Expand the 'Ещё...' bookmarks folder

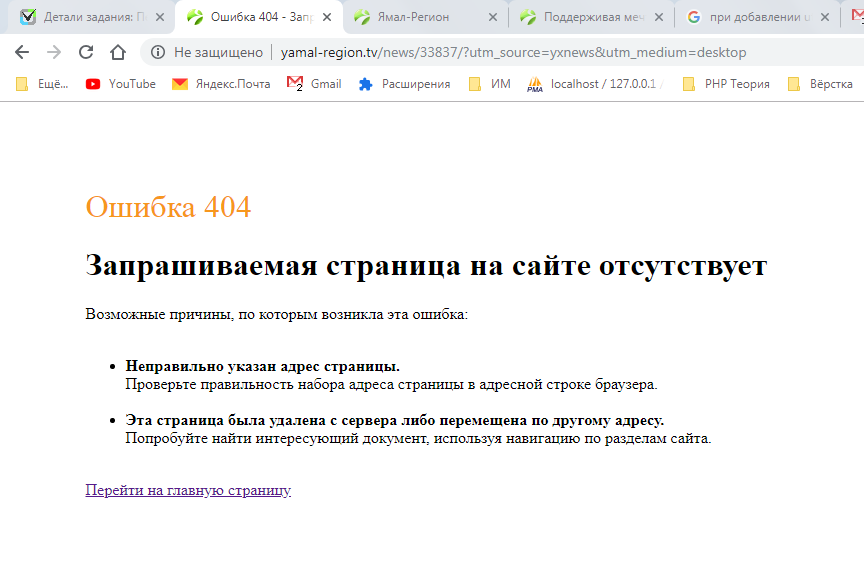(x=43, y=84)
